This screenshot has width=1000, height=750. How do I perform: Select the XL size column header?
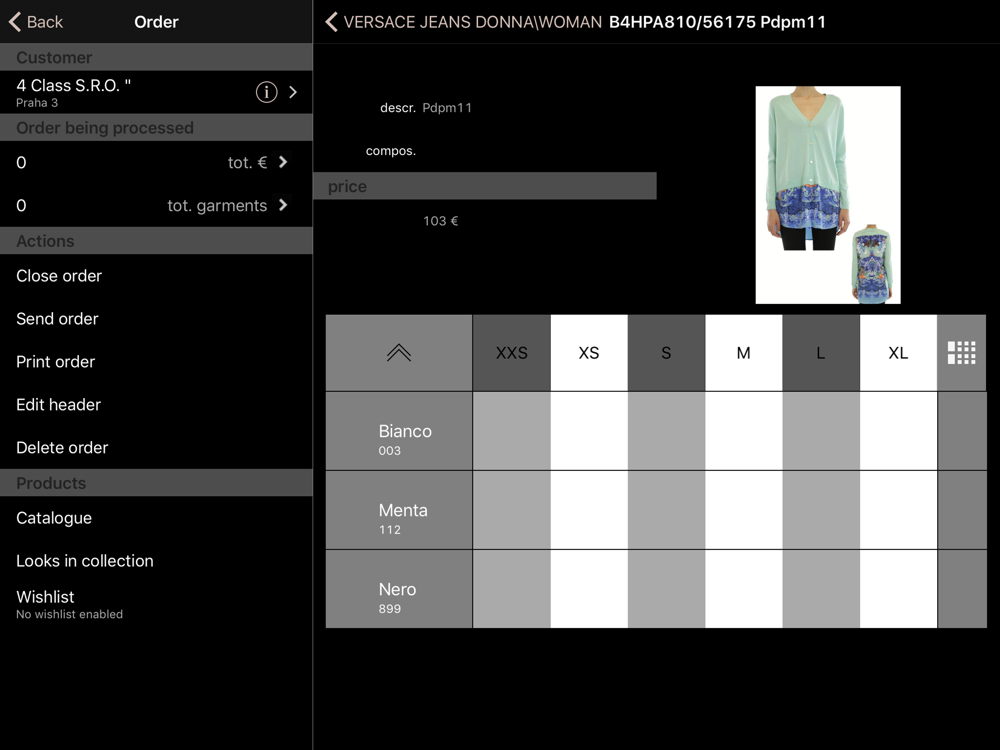coord(898,353)
